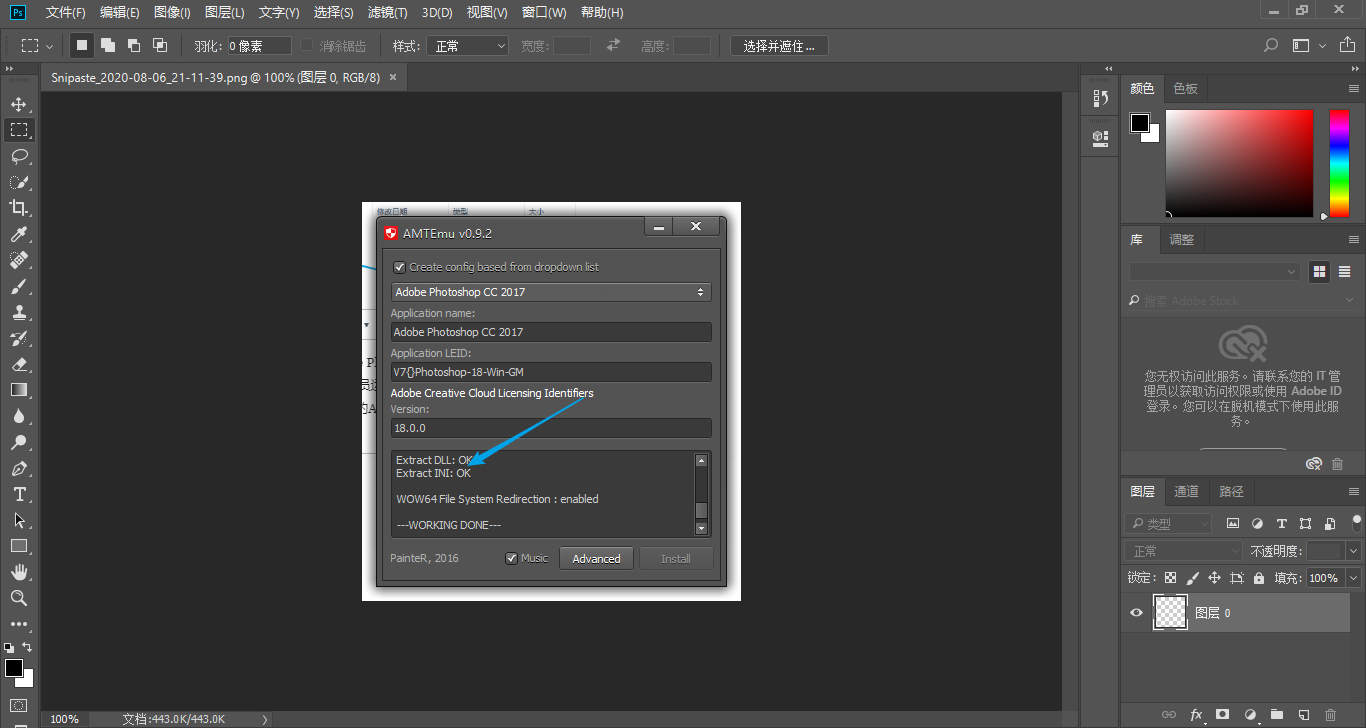The image size is (1366, 728).
Task: Select the Eraser tool
Action: [x=19, y=364]
